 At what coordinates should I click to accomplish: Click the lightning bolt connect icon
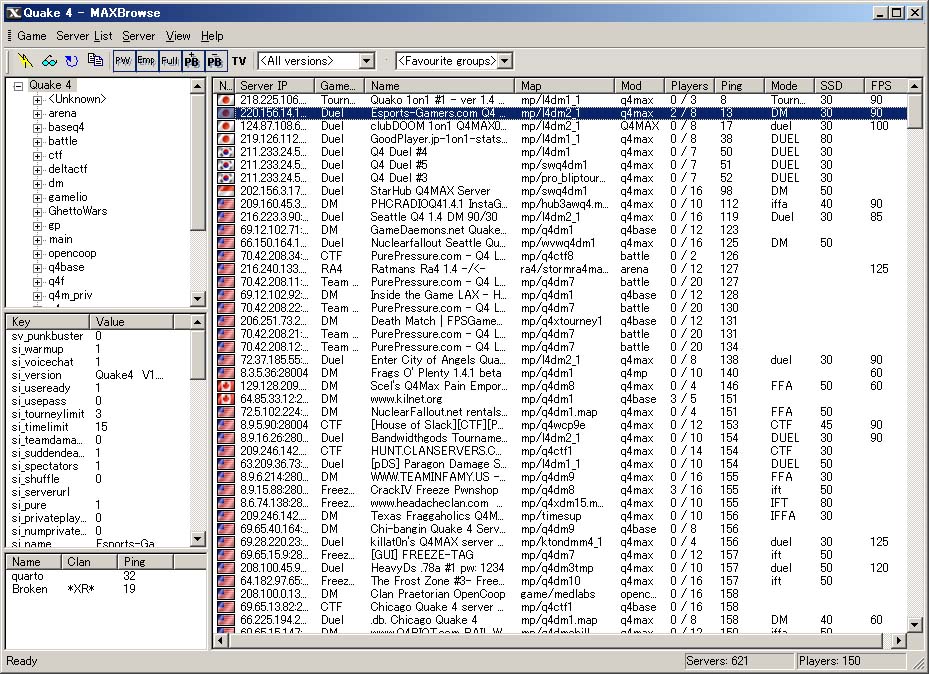coord(25,60)
